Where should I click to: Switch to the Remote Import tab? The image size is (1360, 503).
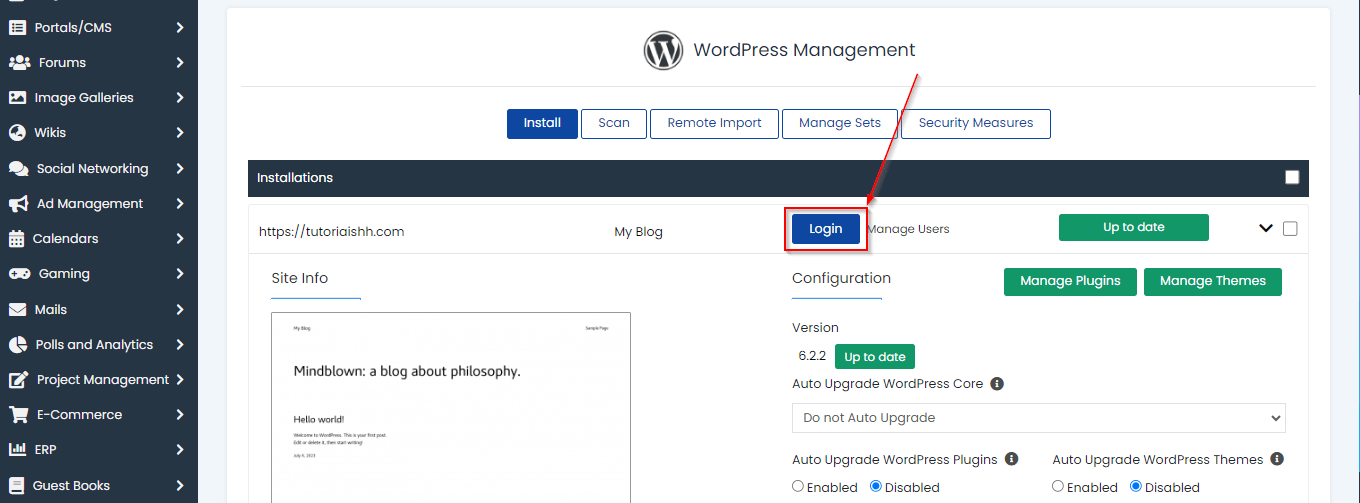tap(714, 124)
